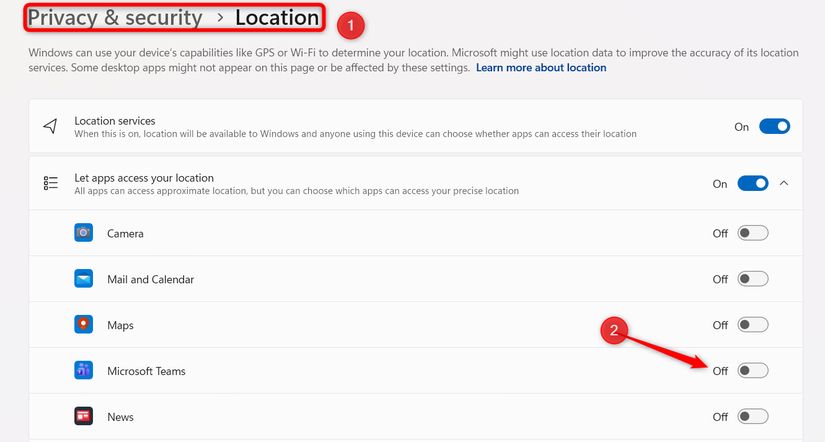Switch on Microsoft Teams location toggle
This screenshot has height=442, width=825.
[x=752, y=371]
